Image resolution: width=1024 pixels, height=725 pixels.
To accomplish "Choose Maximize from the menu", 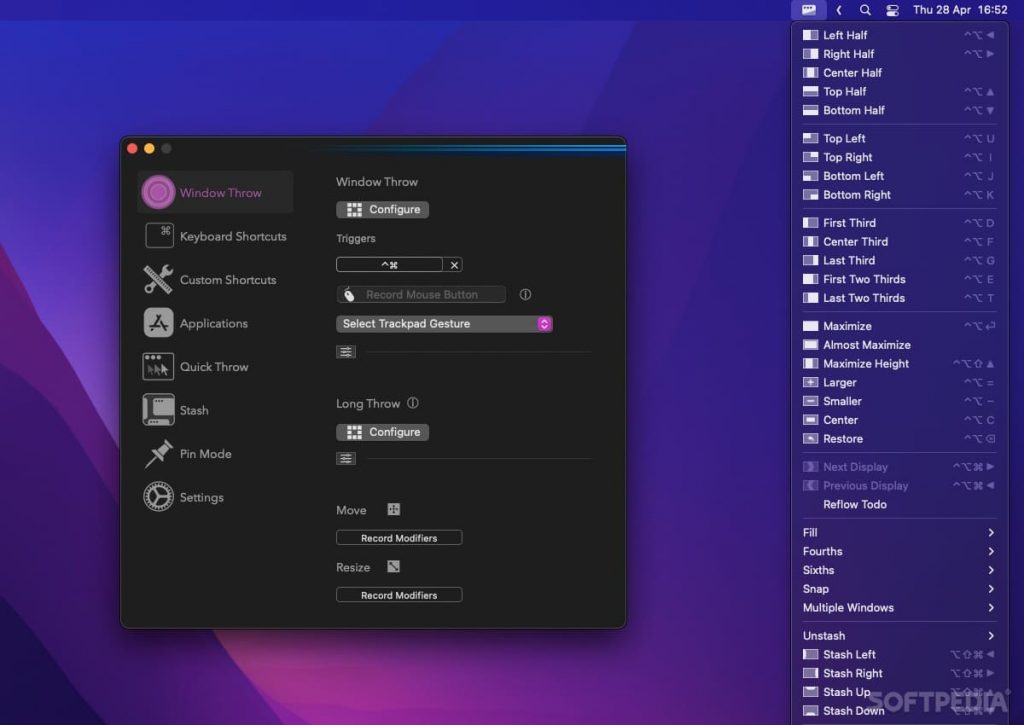I will 836,325.
